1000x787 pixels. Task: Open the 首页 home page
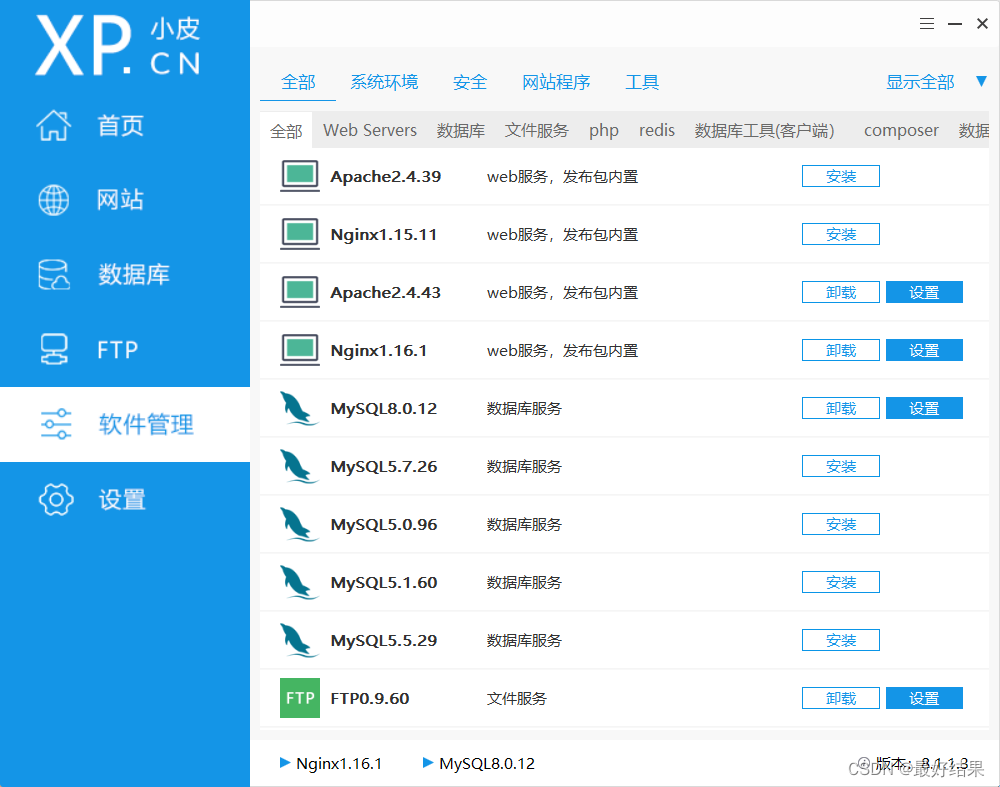120,126
